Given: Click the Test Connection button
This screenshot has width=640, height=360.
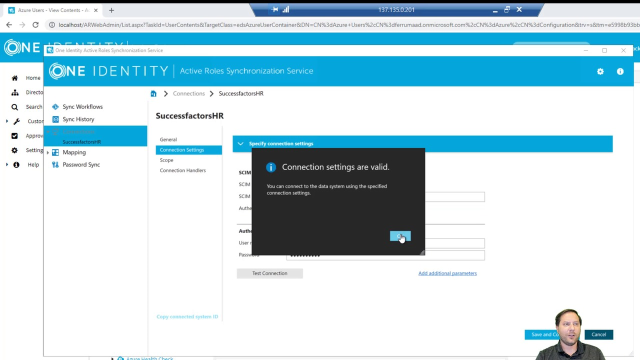Looking at the screenshot, I should [x=270, y=273].
